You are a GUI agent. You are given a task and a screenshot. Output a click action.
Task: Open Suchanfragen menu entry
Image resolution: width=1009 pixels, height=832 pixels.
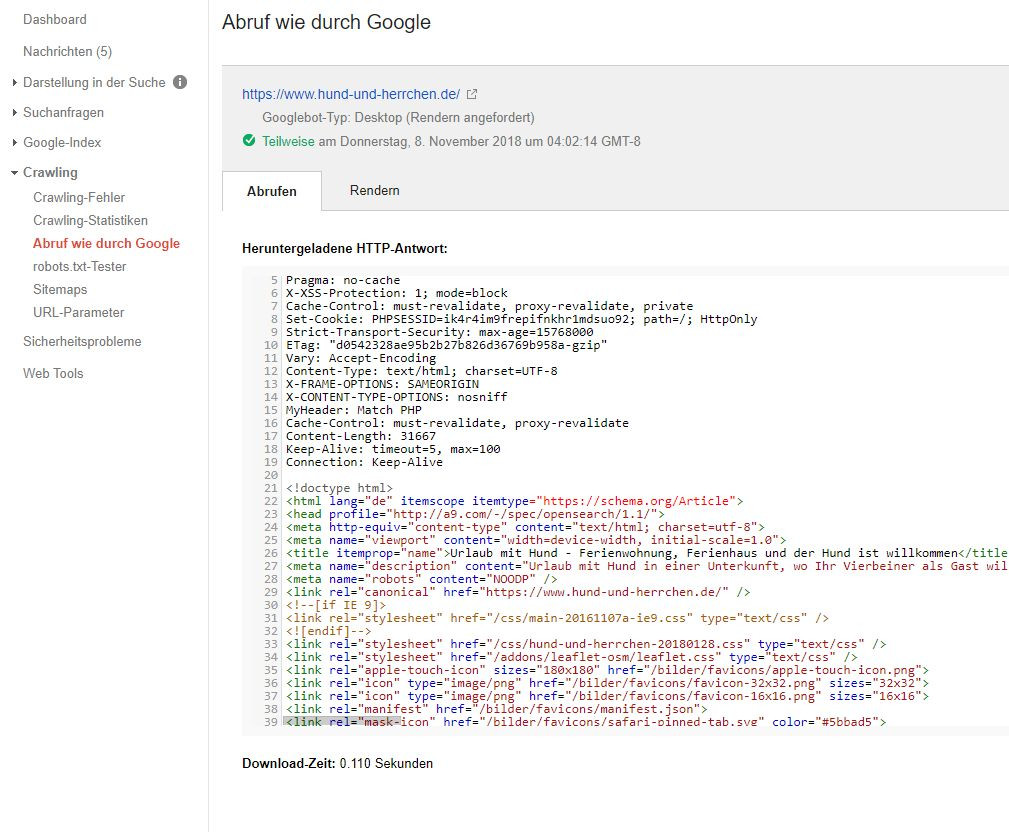63,113
